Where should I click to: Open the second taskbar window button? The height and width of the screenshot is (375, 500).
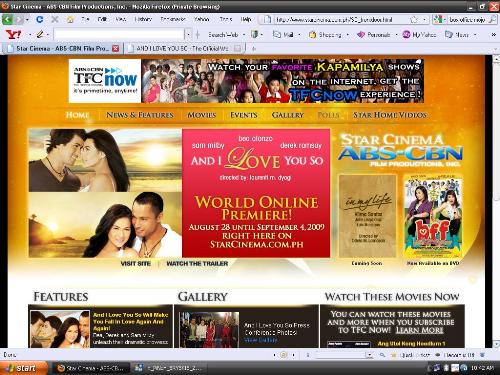pyautogui.click(x=170, y=368)
